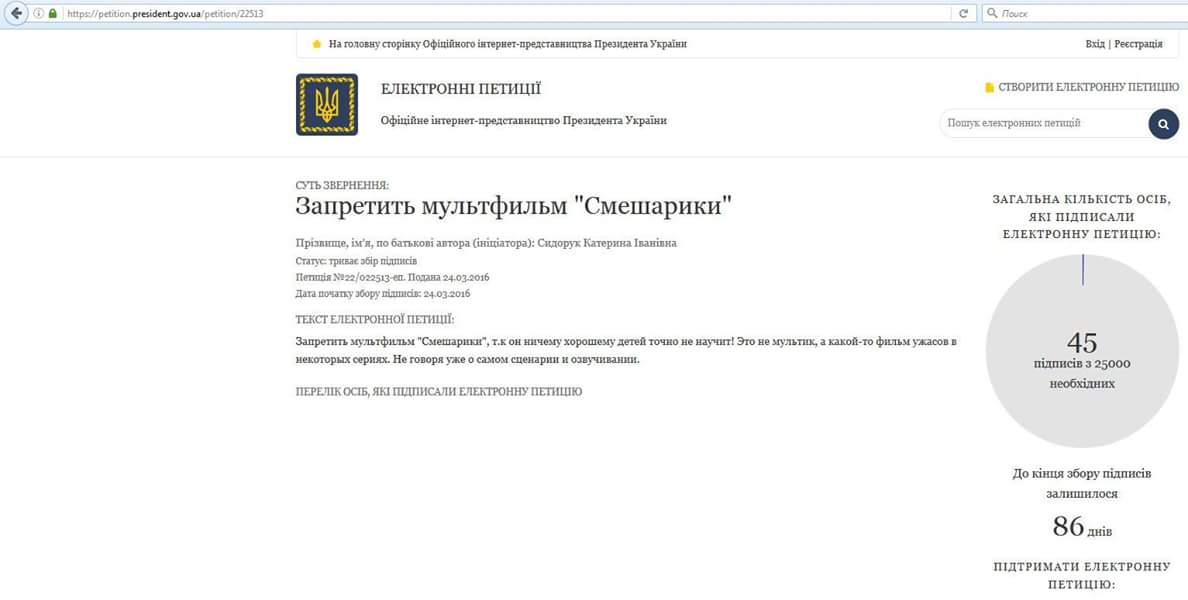Click the browser back arrow button
This screenshot has height=600, width=1188.
(16, 13)
